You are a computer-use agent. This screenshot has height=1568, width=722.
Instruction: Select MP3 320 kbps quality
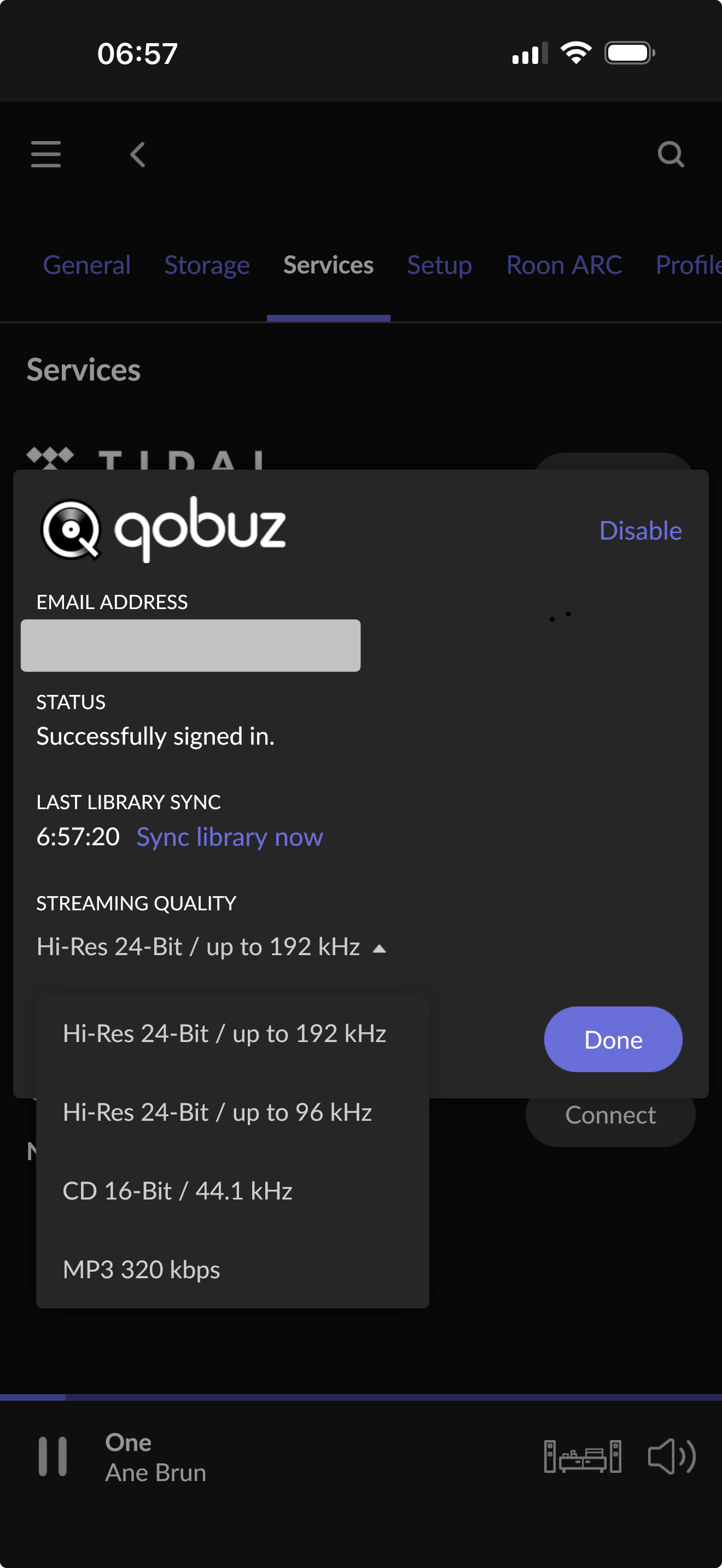click(x=141, y=1269)
